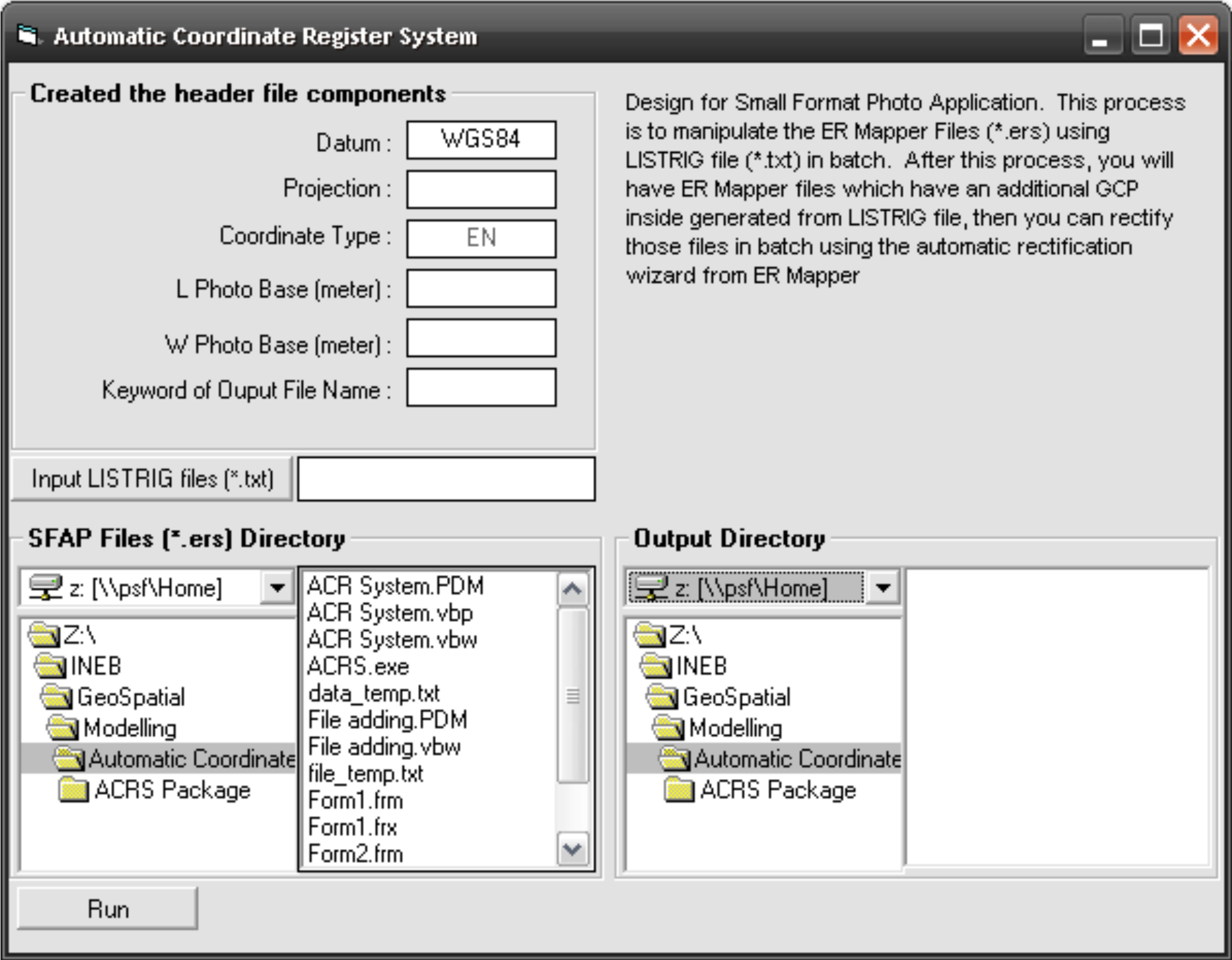
Task: Click the GeoSpatial folder icon in Output Directory tree
Action: pos(663,697)
